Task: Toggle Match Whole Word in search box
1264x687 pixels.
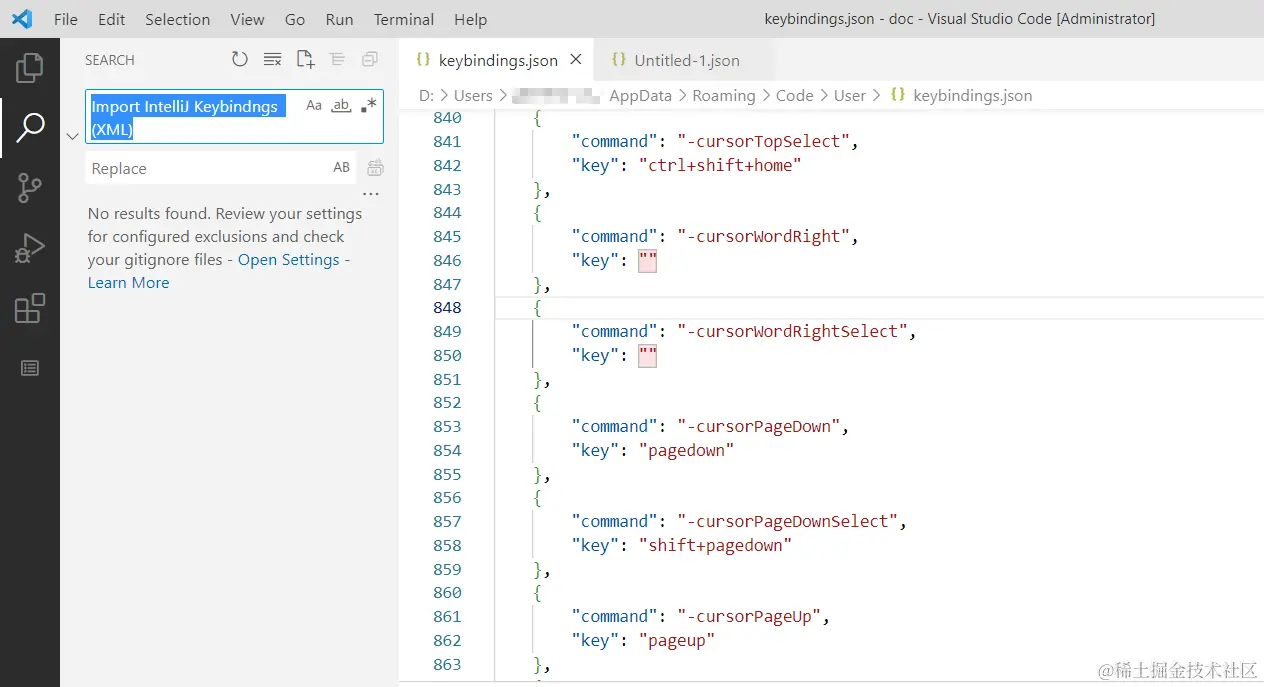Action: tap(341, 105)
